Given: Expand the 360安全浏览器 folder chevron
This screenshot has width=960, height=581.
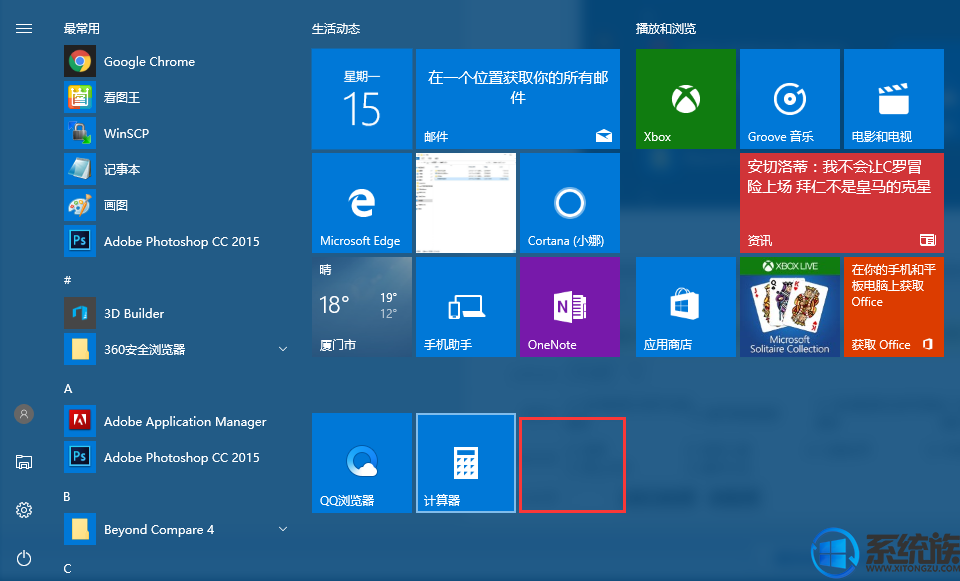Looking at the screenshot, I should pos(283,349).
